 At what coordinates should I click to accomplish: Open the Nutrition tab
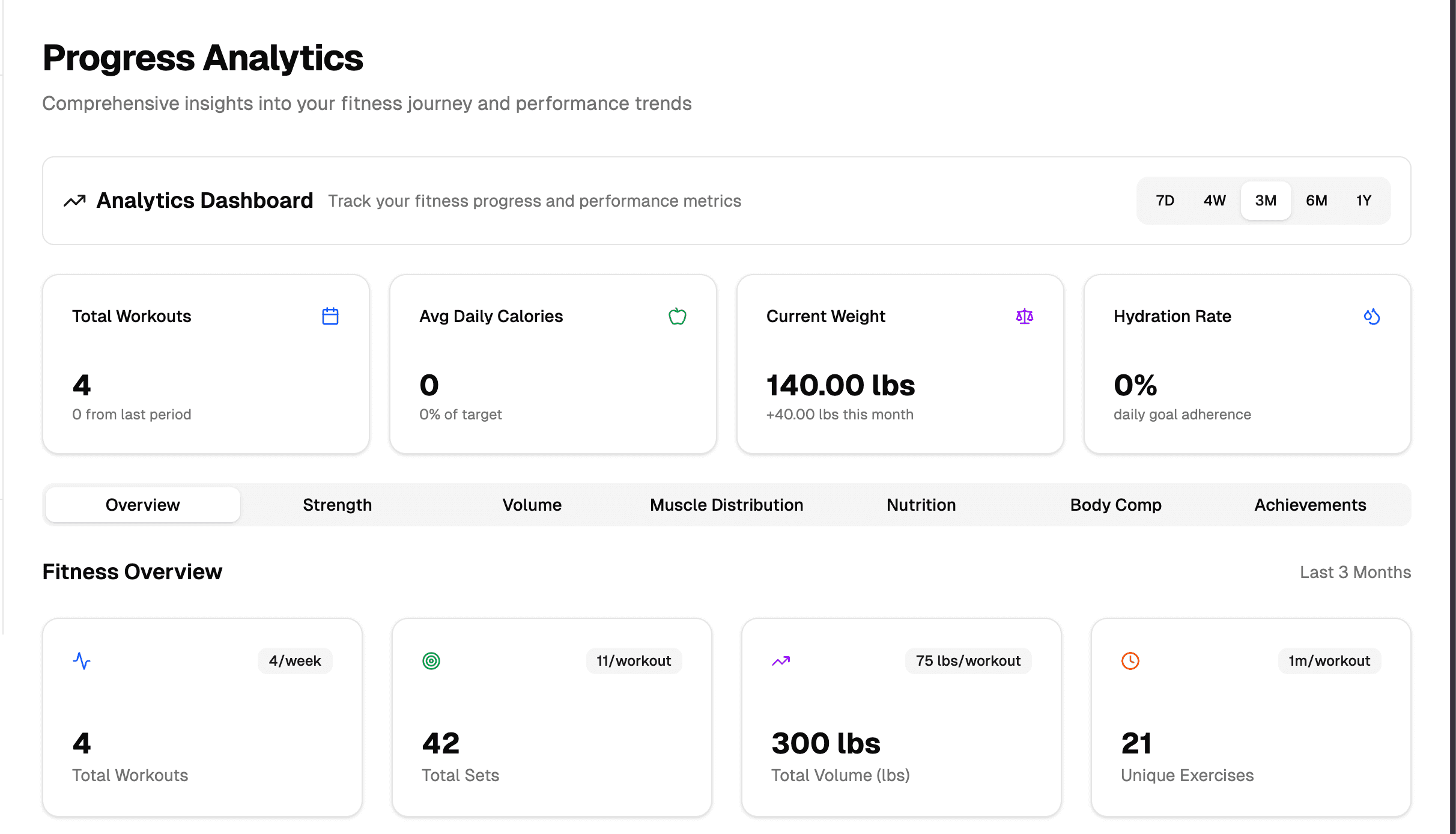(x=921, y=505)
